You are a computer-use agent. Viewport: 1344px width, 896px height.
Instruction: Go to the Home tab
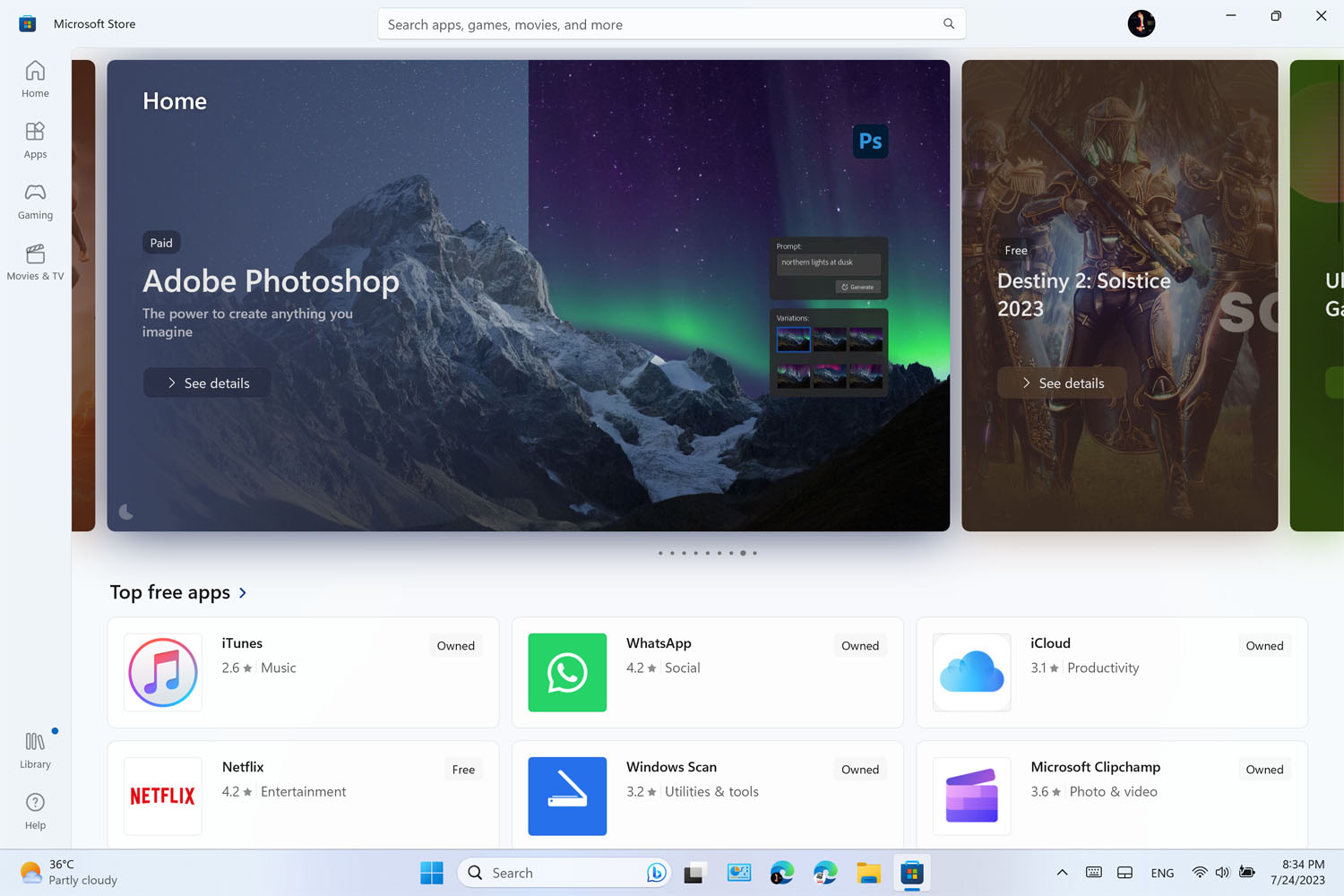[x=35, y=79]
